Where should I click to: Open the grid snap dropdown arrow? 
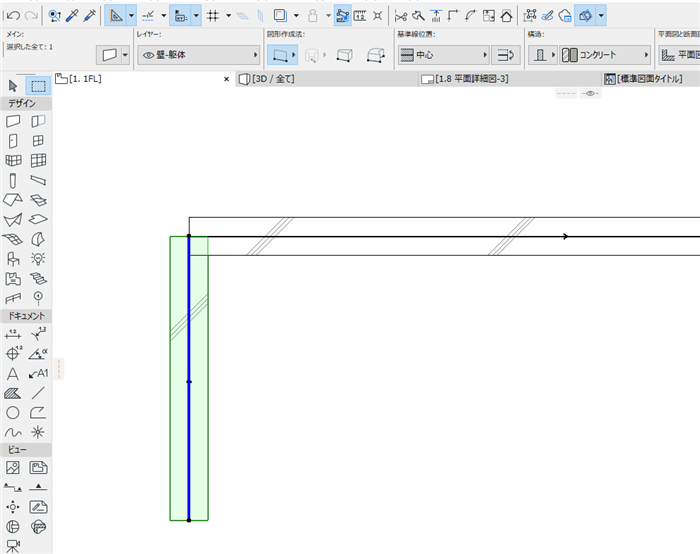229,16
